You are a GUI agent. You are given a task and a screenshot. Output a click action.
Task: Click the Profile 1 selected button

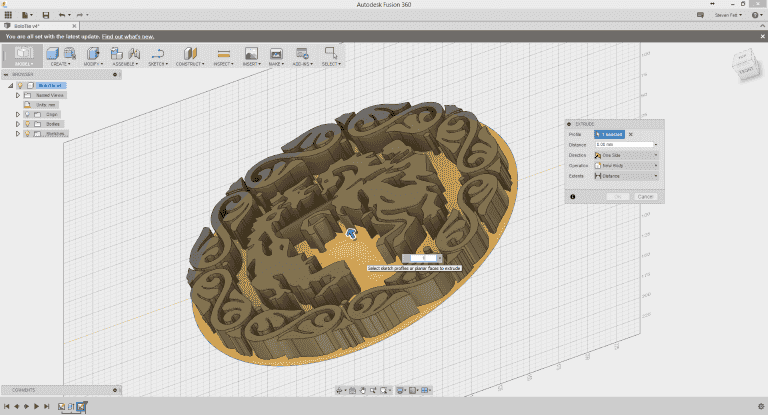(609, 134)
